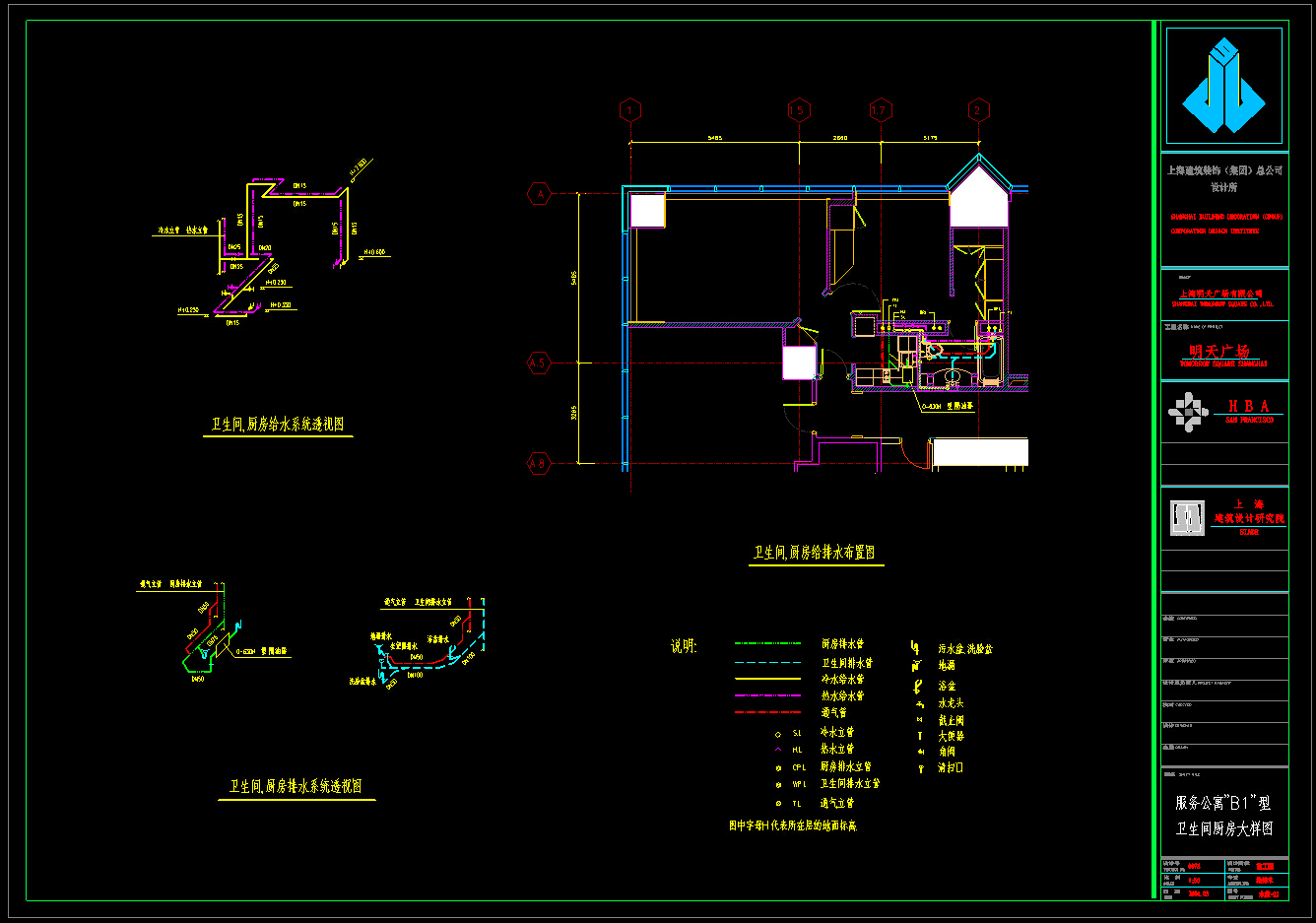Click grid axis bubble 2 above the plan
Viewport: 1316px width, 923px height.
click(x=978, y=110)
